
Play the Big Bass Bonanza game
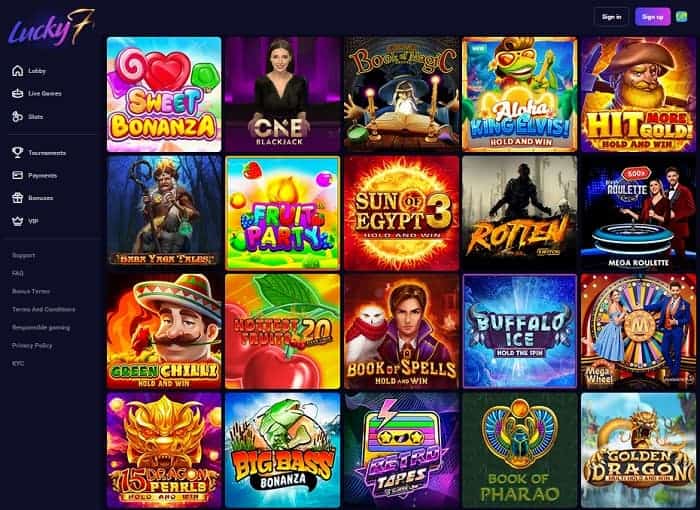click(283, 450)
